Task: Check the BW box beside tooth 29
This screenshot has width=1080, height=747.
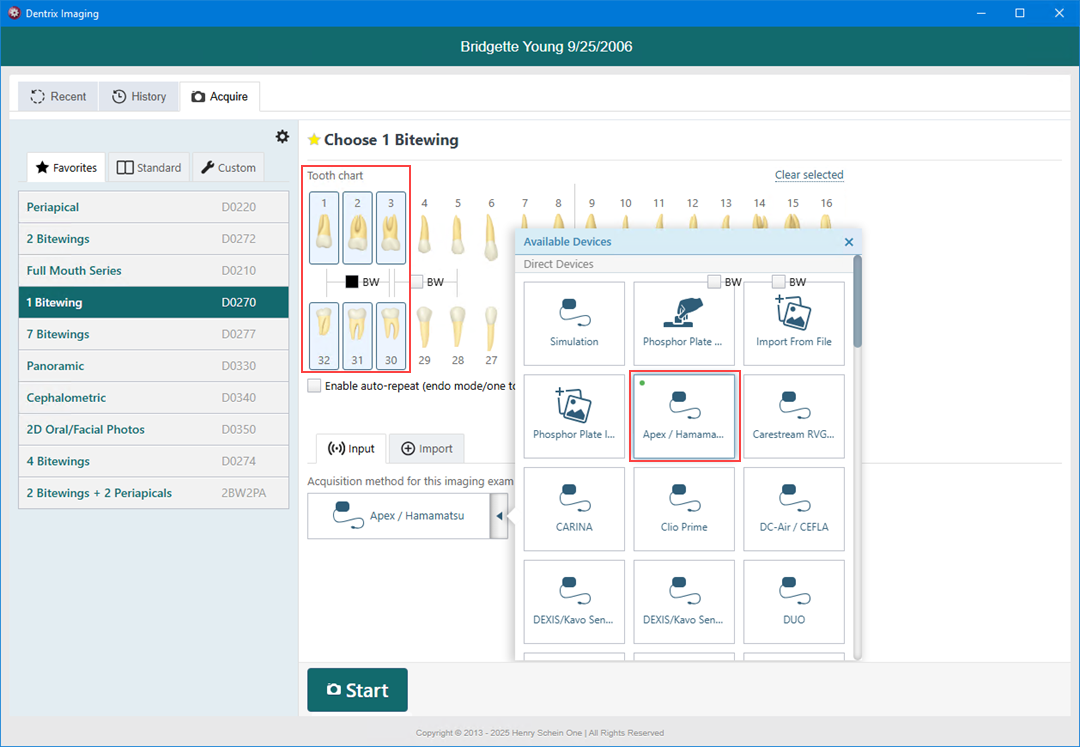Action: [417, 282]
